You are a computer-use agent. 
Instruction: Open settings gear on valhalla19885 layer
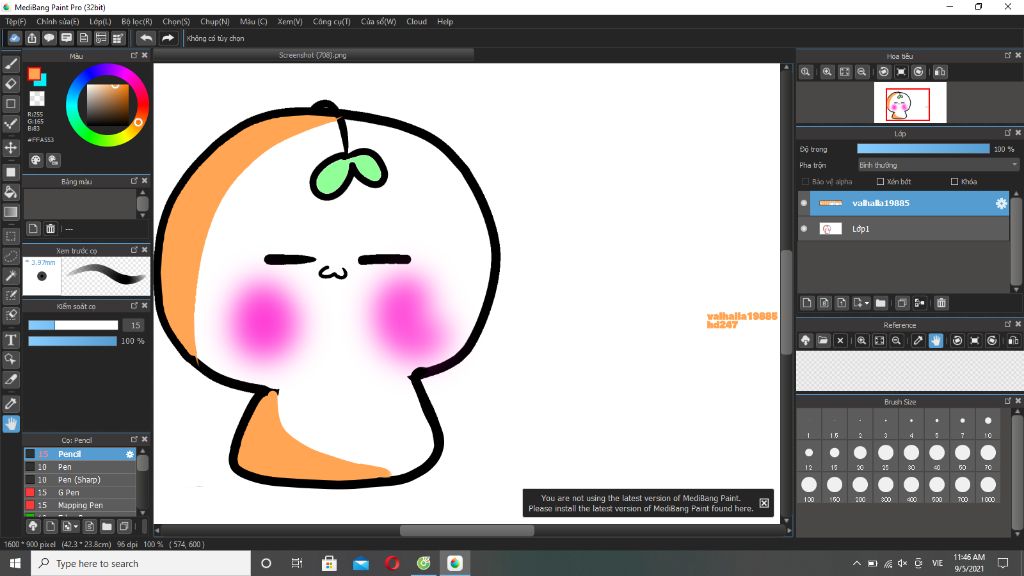[x=1000, y=203]
